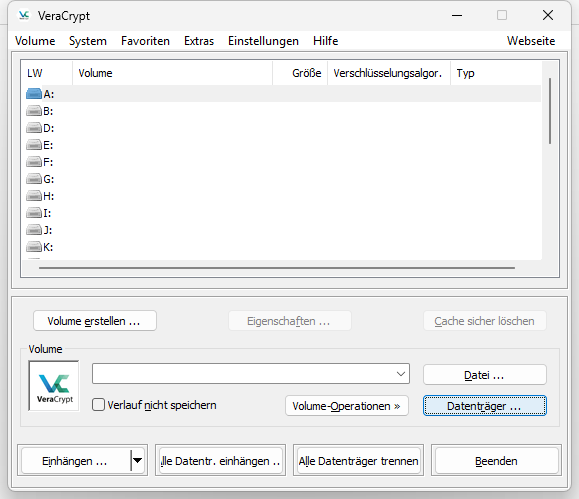The height and width of the screenshot is (499, 579).
Task: Click the 'Einhängen ...' button
Action: click(75, 460)
